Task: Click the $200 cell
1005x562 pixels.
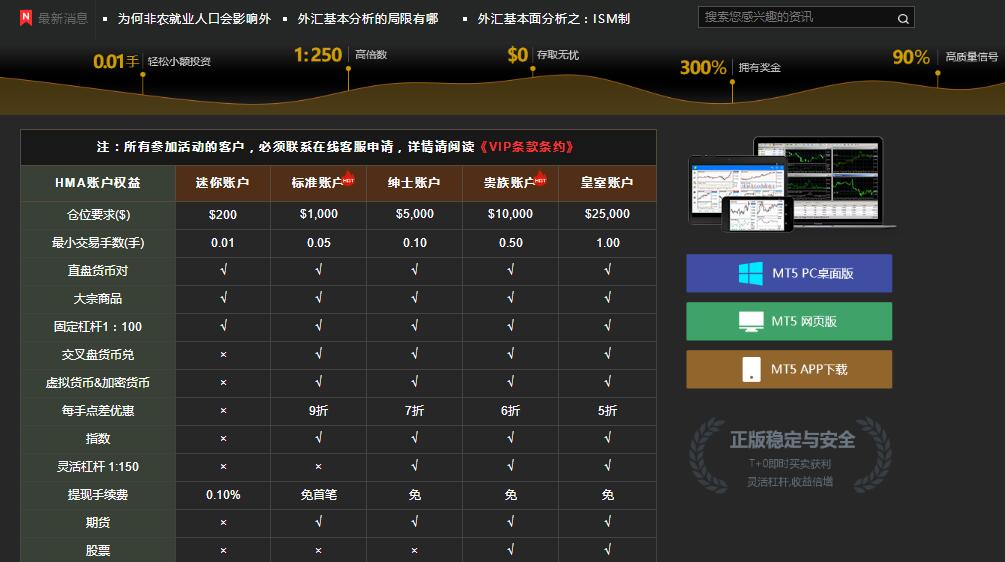Action: [x=223, y=215]
